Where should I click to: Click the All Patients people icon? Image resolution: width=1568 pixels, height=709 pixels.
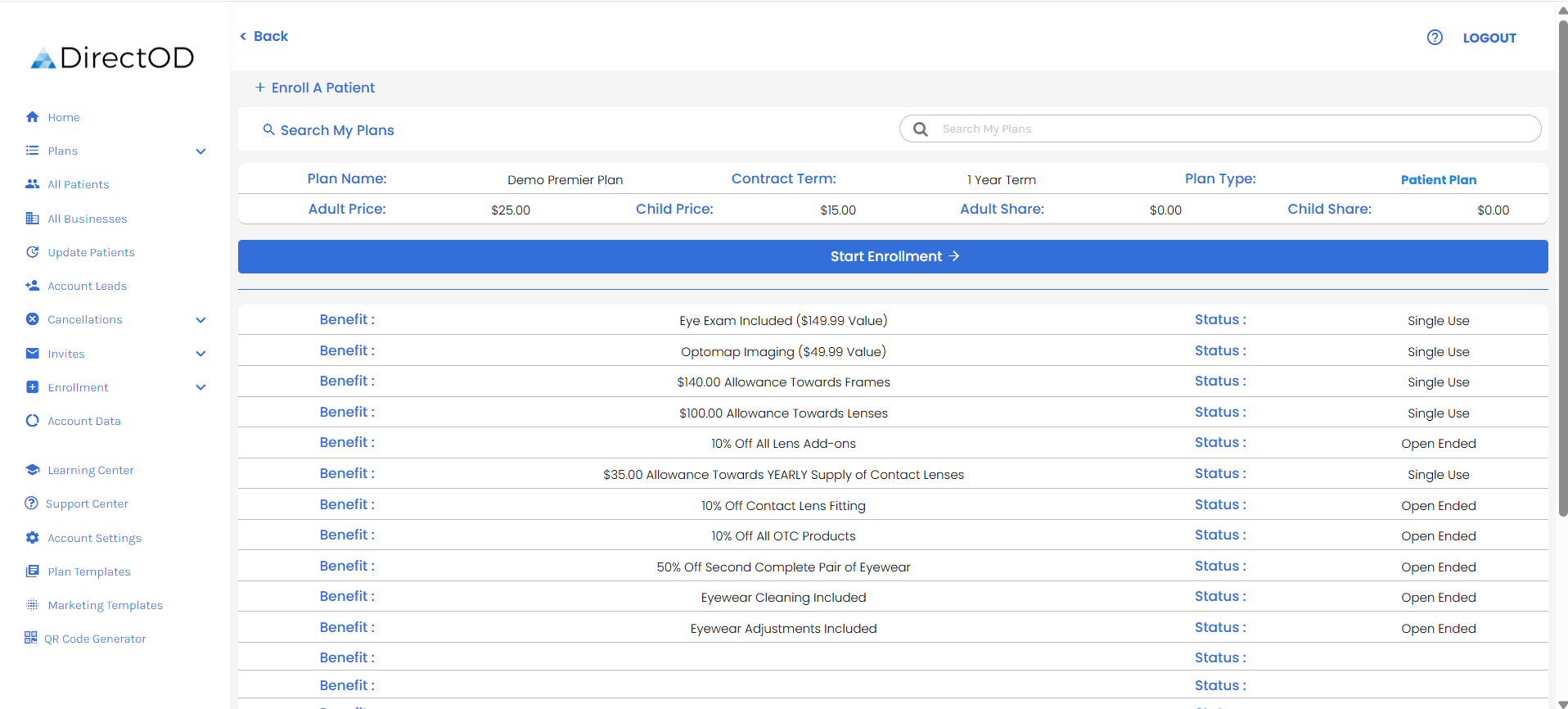[x=32, y=184]
